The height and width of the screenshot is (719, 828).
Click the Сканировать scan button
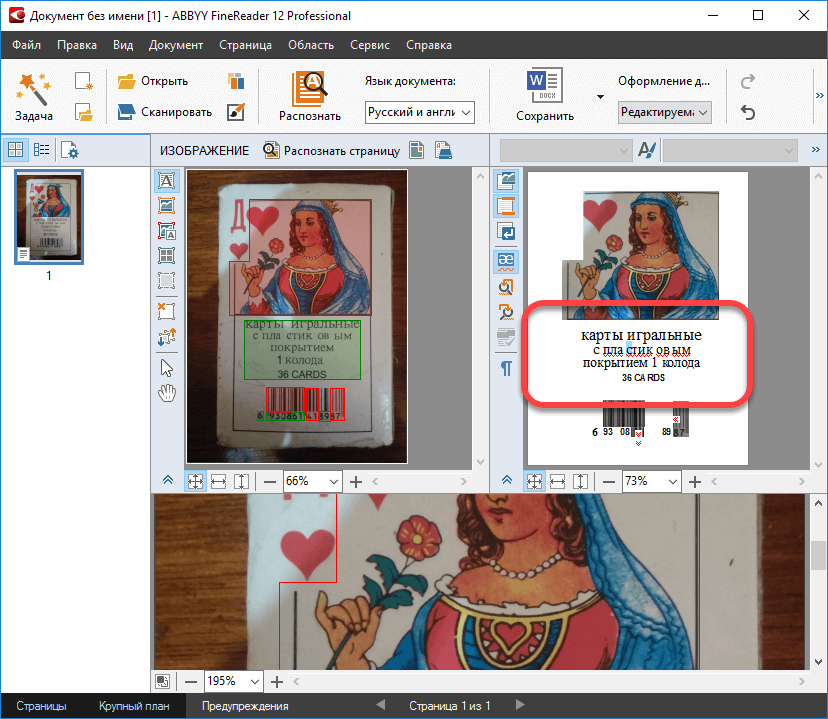pyautogui.click(x=165, y=112)
